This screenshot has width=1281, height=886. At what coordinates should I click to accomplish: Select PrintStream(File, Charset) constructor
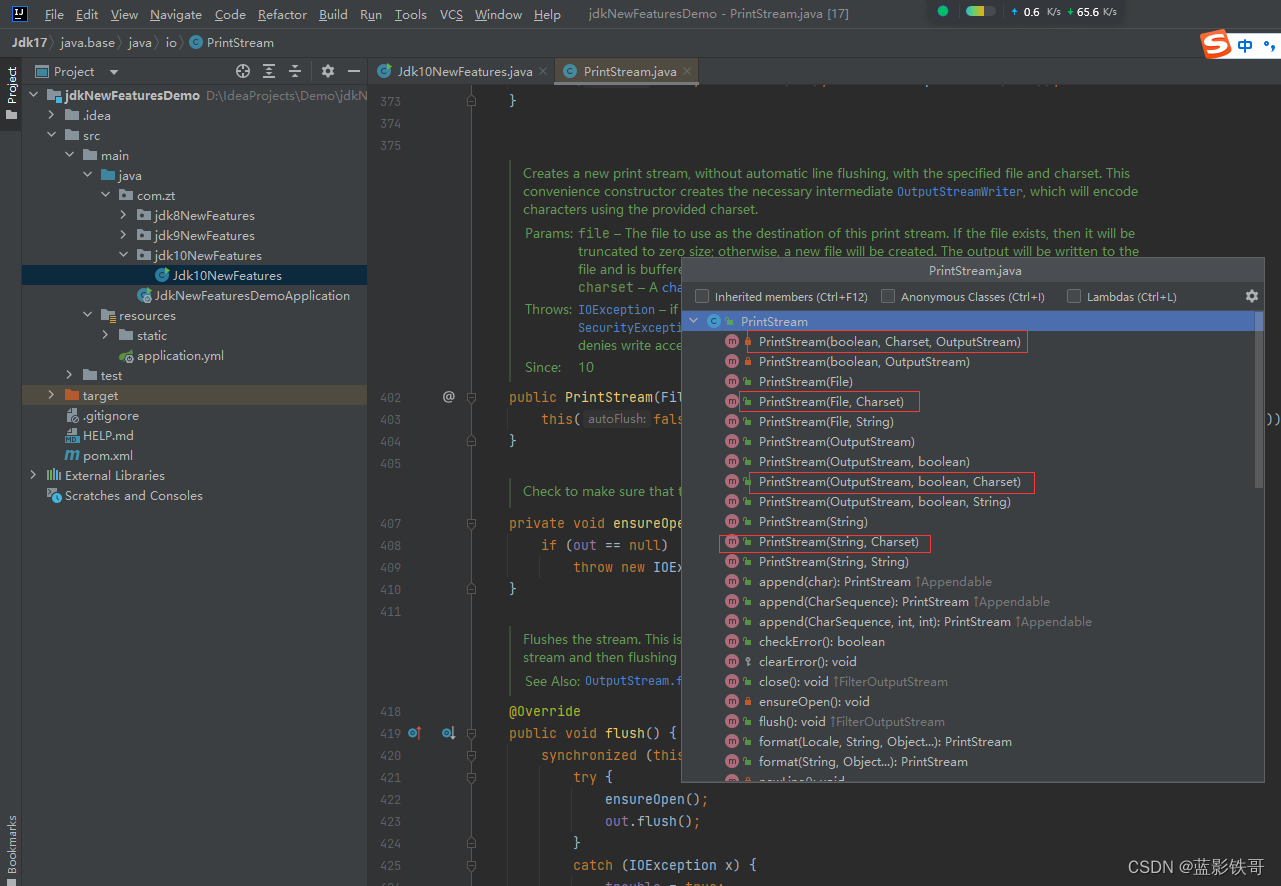[831, 401]
